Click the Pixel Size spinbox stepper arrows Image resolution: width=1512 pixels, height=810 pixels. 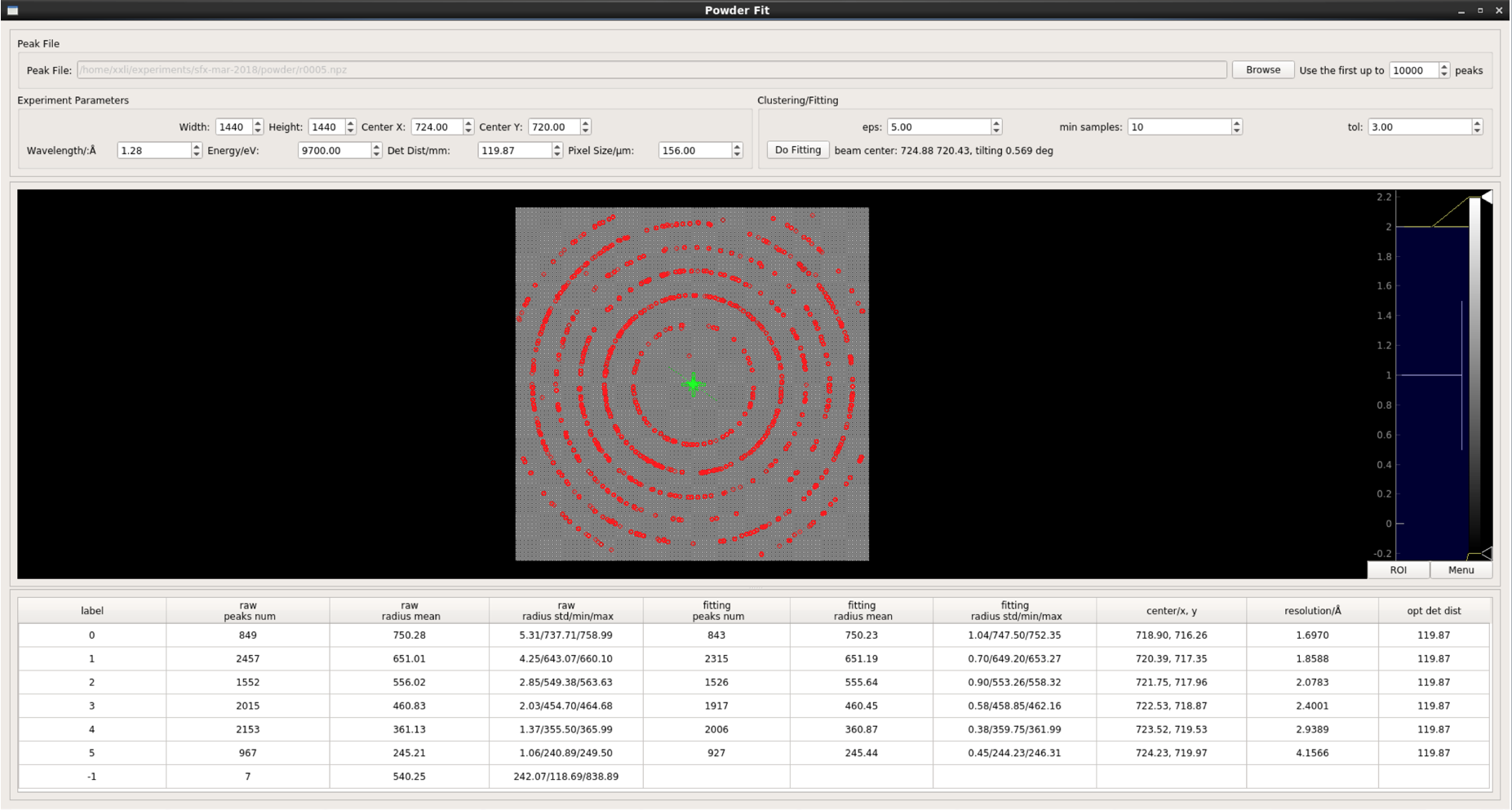point(738,150)
